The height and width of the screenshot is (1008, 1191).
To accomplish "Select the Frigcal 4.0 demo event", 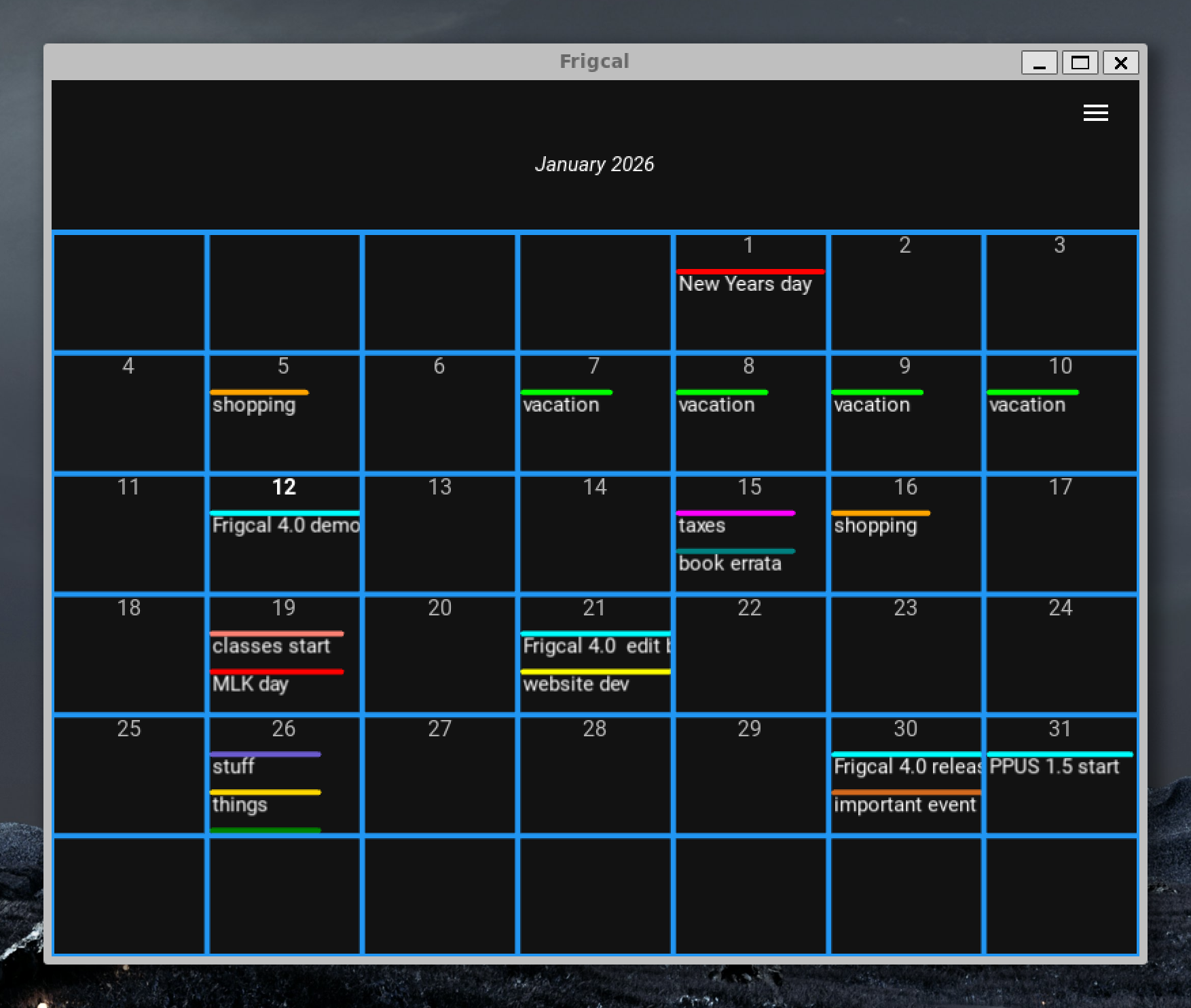I will pyautogui.click(x=285, y=525).
